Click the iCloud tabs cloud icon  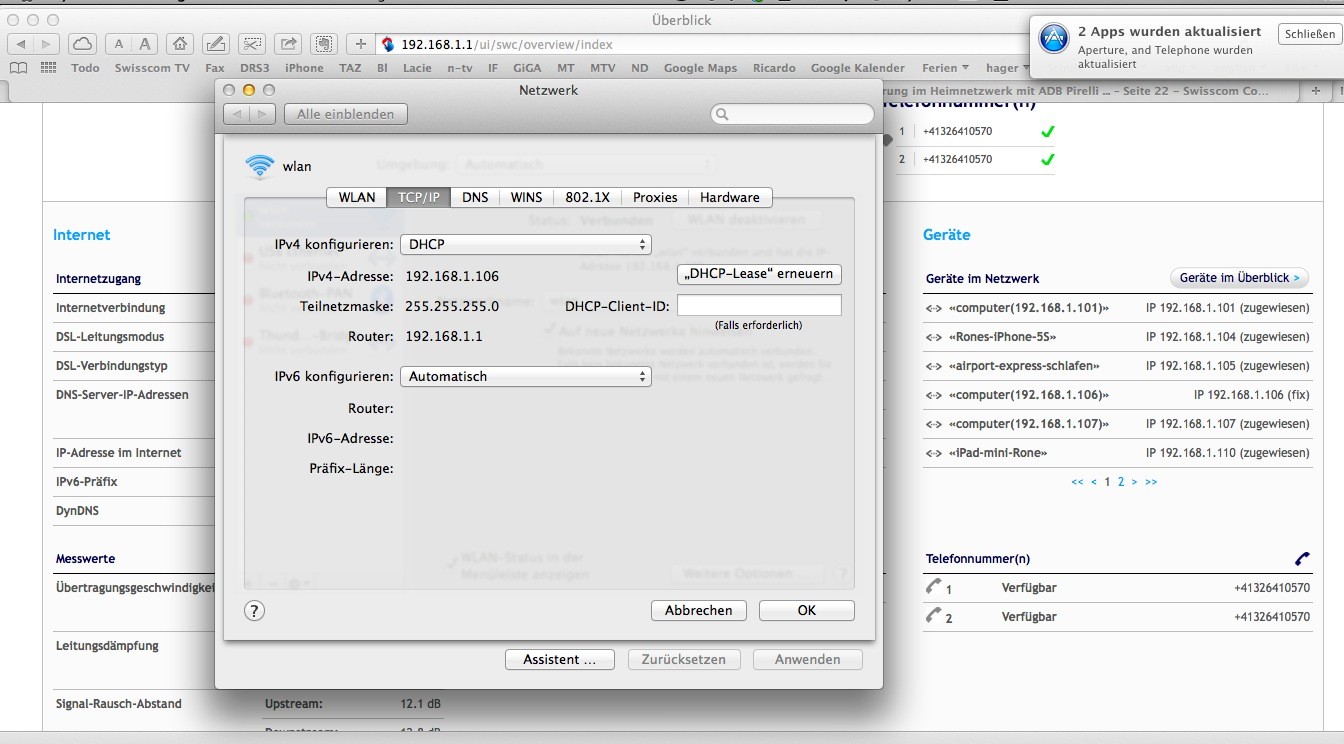(x=82, y=44)
